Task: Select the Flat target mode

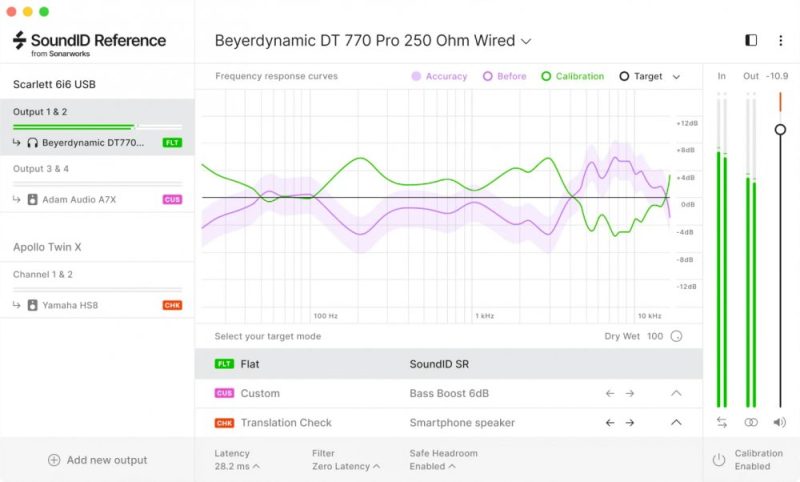Action: [250, 365]
